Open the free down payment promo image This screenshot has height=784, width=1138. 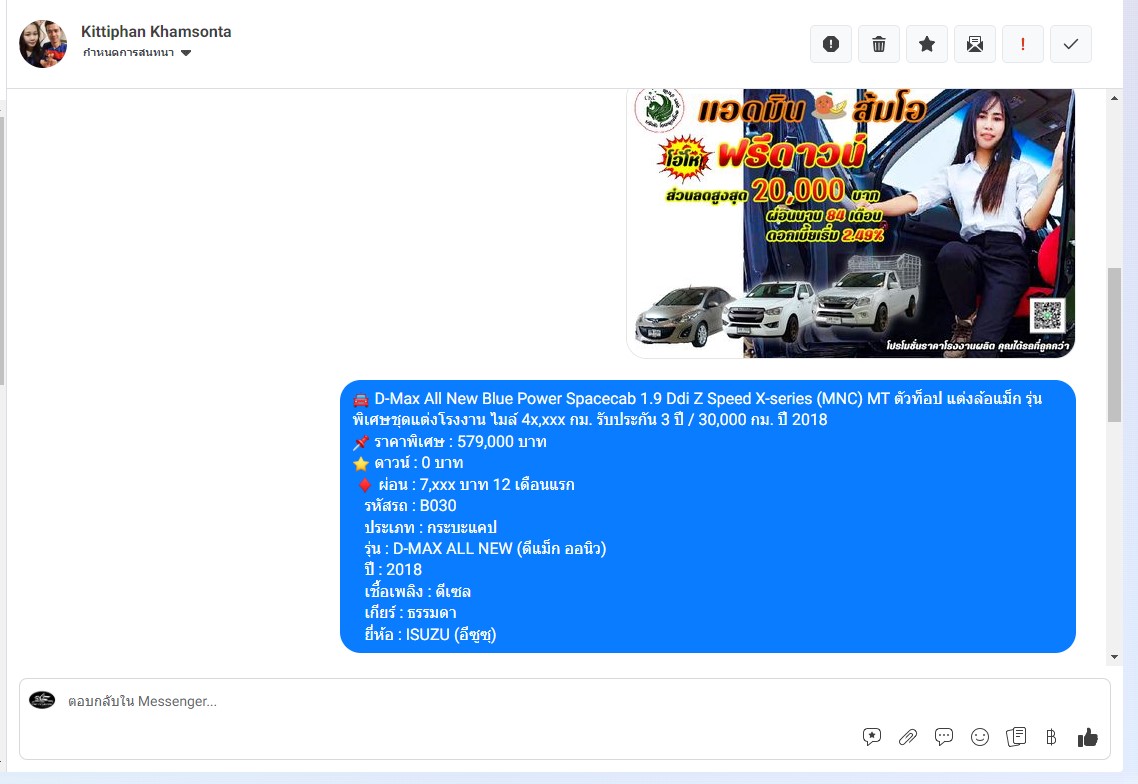point(851,224)
